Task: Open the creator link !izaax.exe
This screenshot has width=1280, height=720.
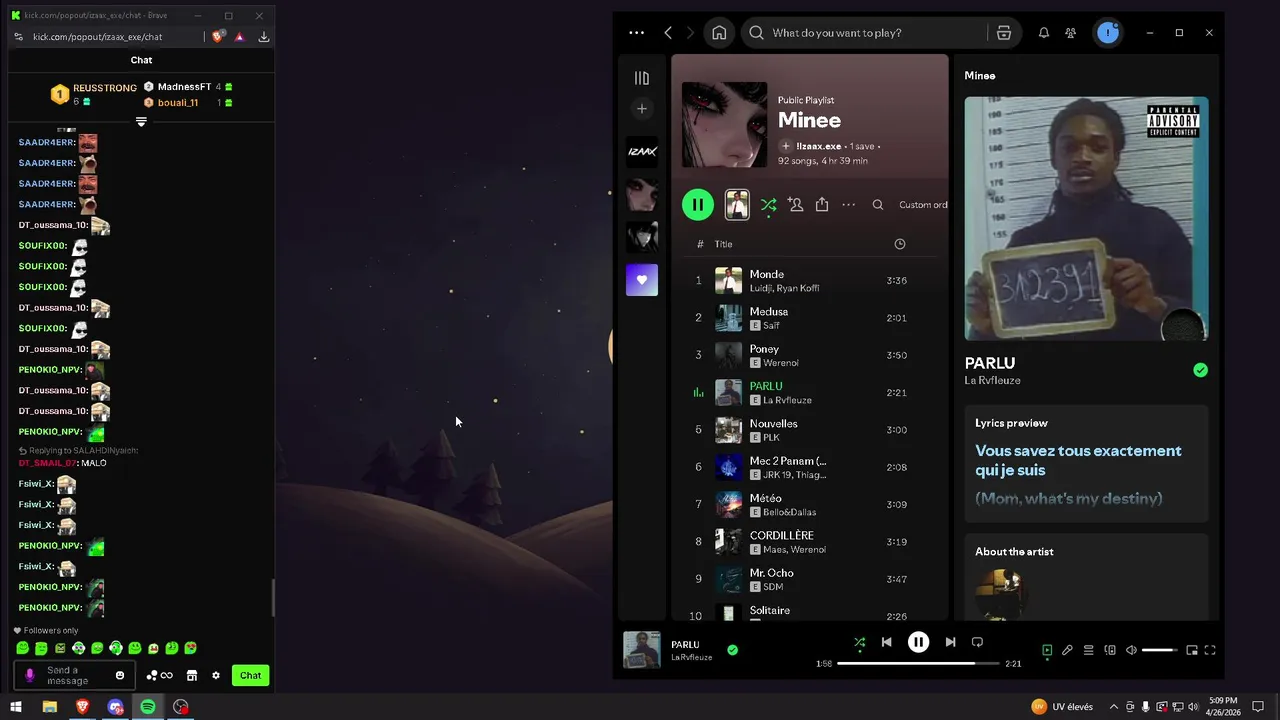Action: coord(819,146)
